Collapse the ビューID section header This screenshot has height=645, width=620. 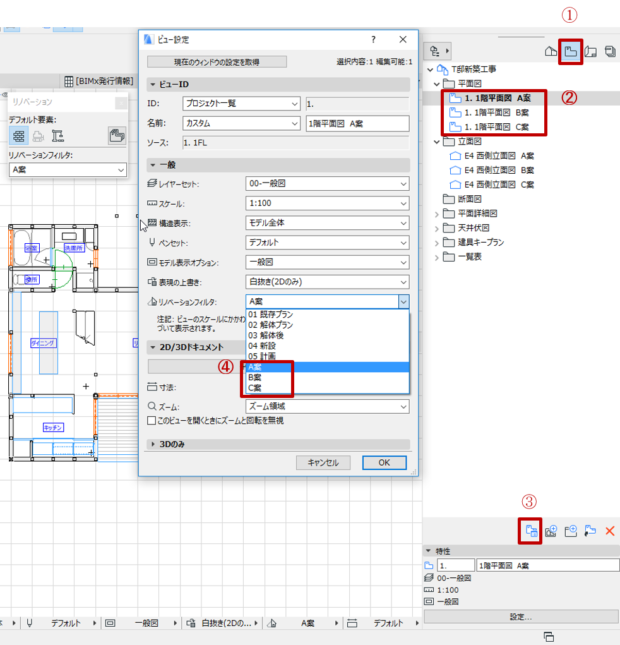click(278, 84)
